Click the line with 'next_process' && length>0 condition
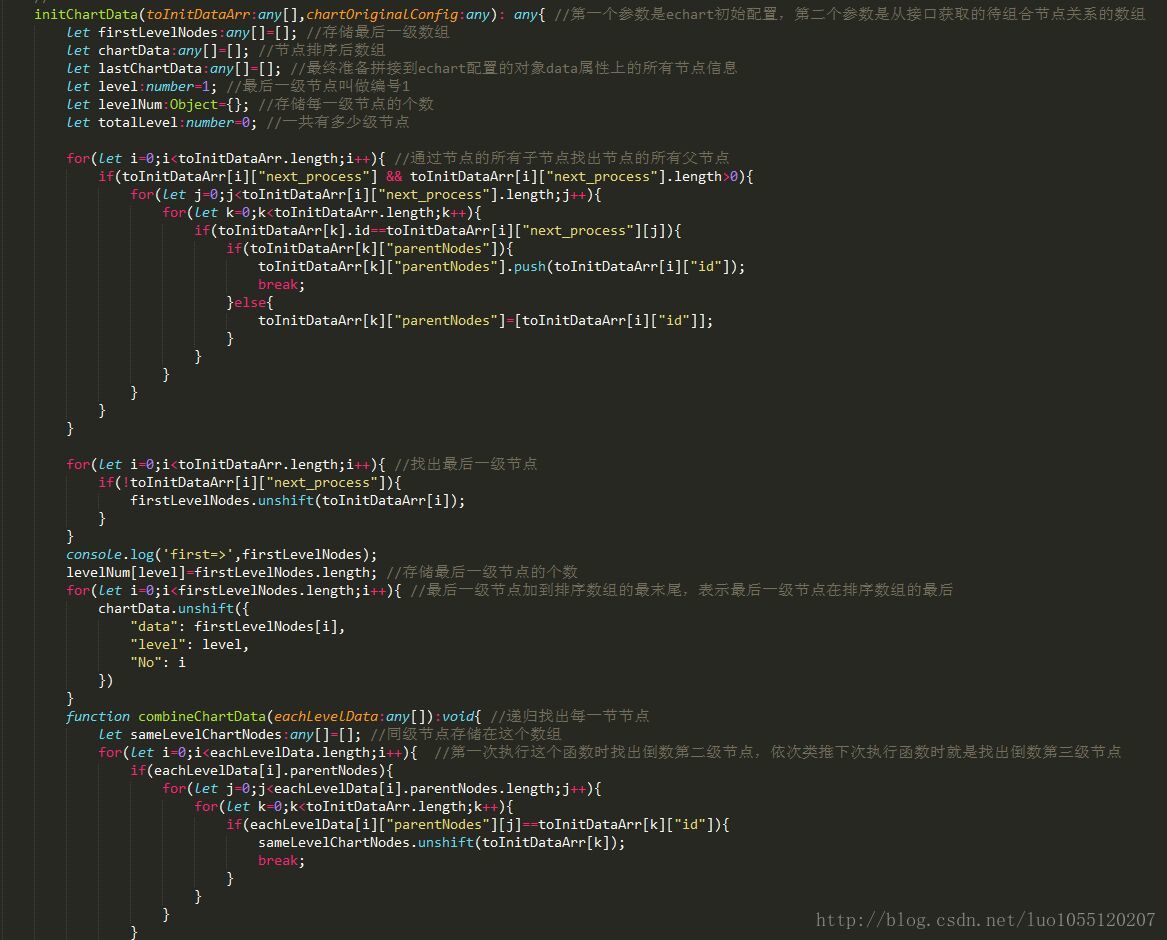1167x940 pixels. click(x=426, y=176)
